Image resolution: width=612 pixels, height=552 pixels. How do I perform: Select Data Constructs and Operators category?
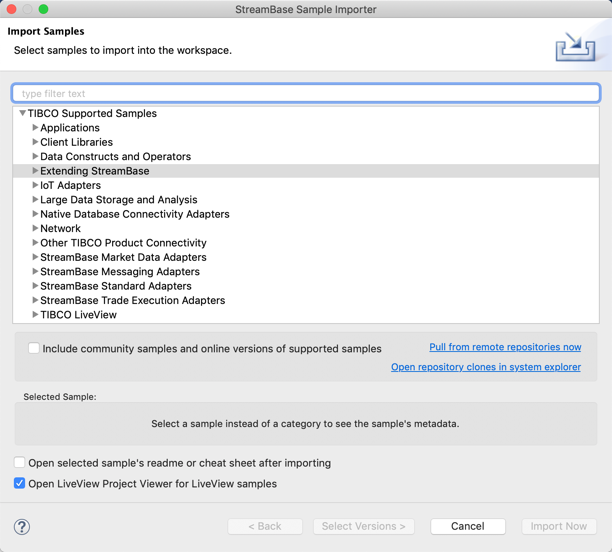[115, 157]
